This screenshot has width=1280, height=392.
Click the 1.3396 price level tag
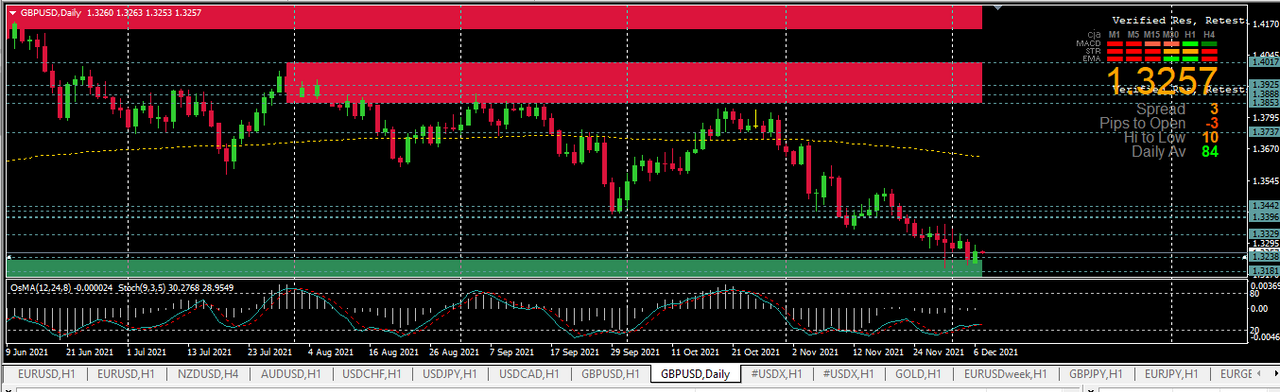[x=1265, y=216]
